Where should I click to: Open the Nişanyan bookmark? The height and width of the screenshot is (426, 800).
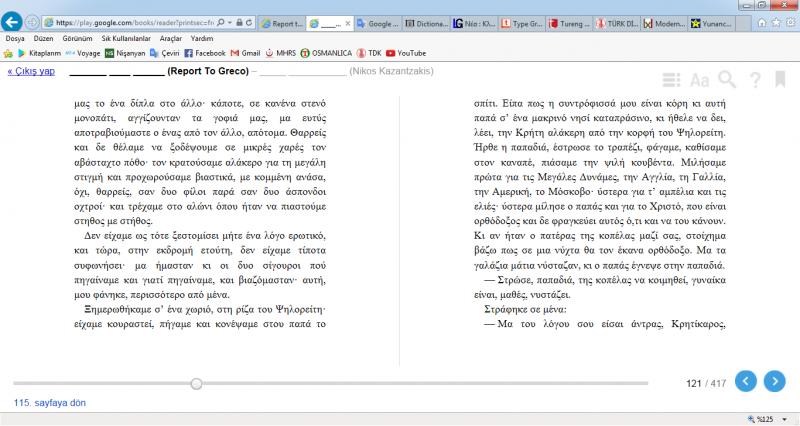click(x=125, y=53)
